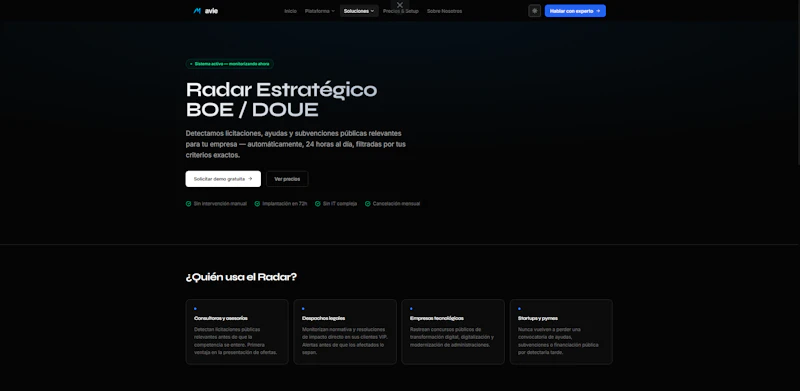Click the 'Ver precios' button
This screenshot has width=800, height=391.
pos(287,179)
